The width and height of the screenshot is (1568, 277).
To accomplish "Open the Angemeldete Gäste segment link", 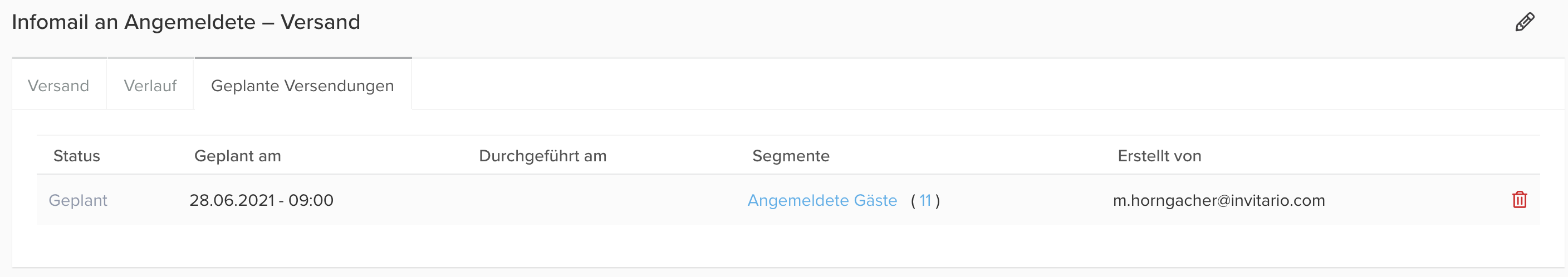I will [822, 200].
